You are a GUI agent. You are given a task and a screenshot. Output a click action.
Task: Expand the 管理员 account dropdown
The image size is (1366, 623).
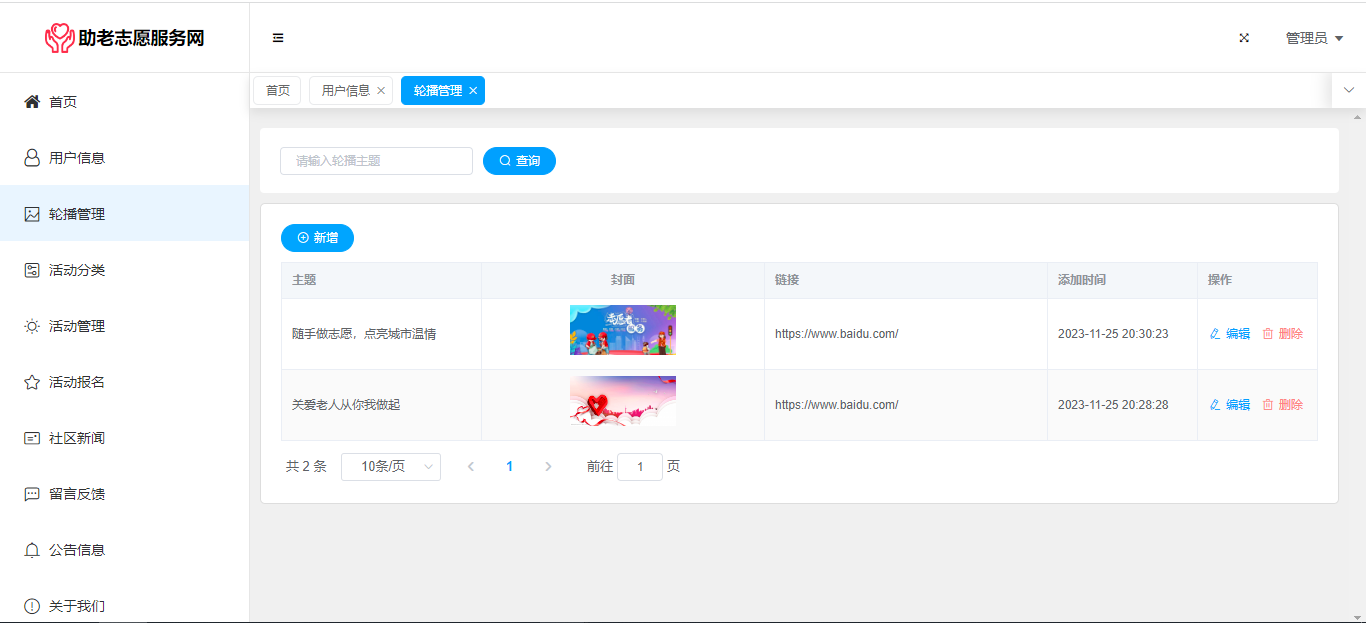tap(1314, 38)
